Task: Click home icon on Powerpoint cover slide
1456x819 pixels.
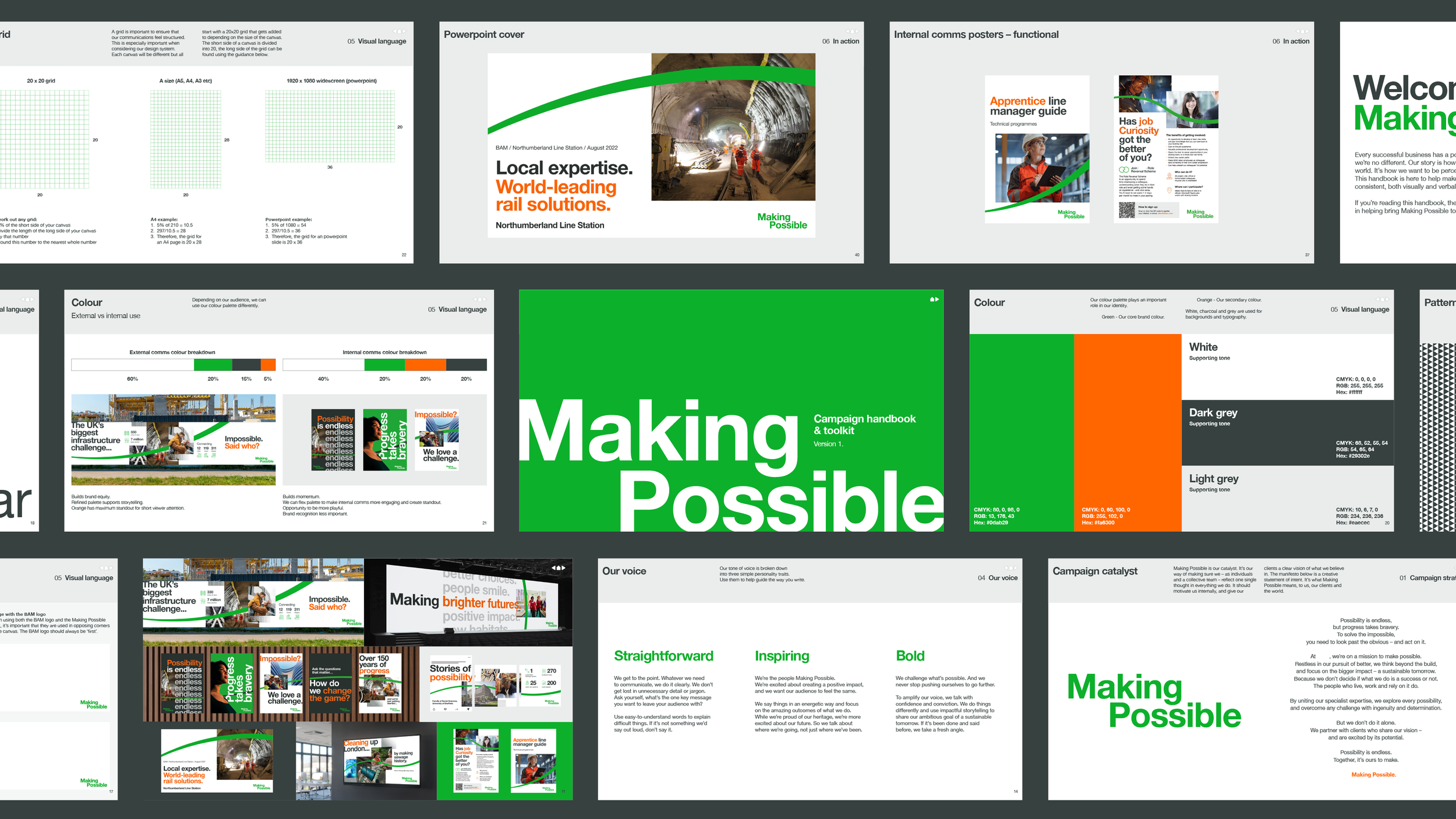Action: [x=852, y=31]
